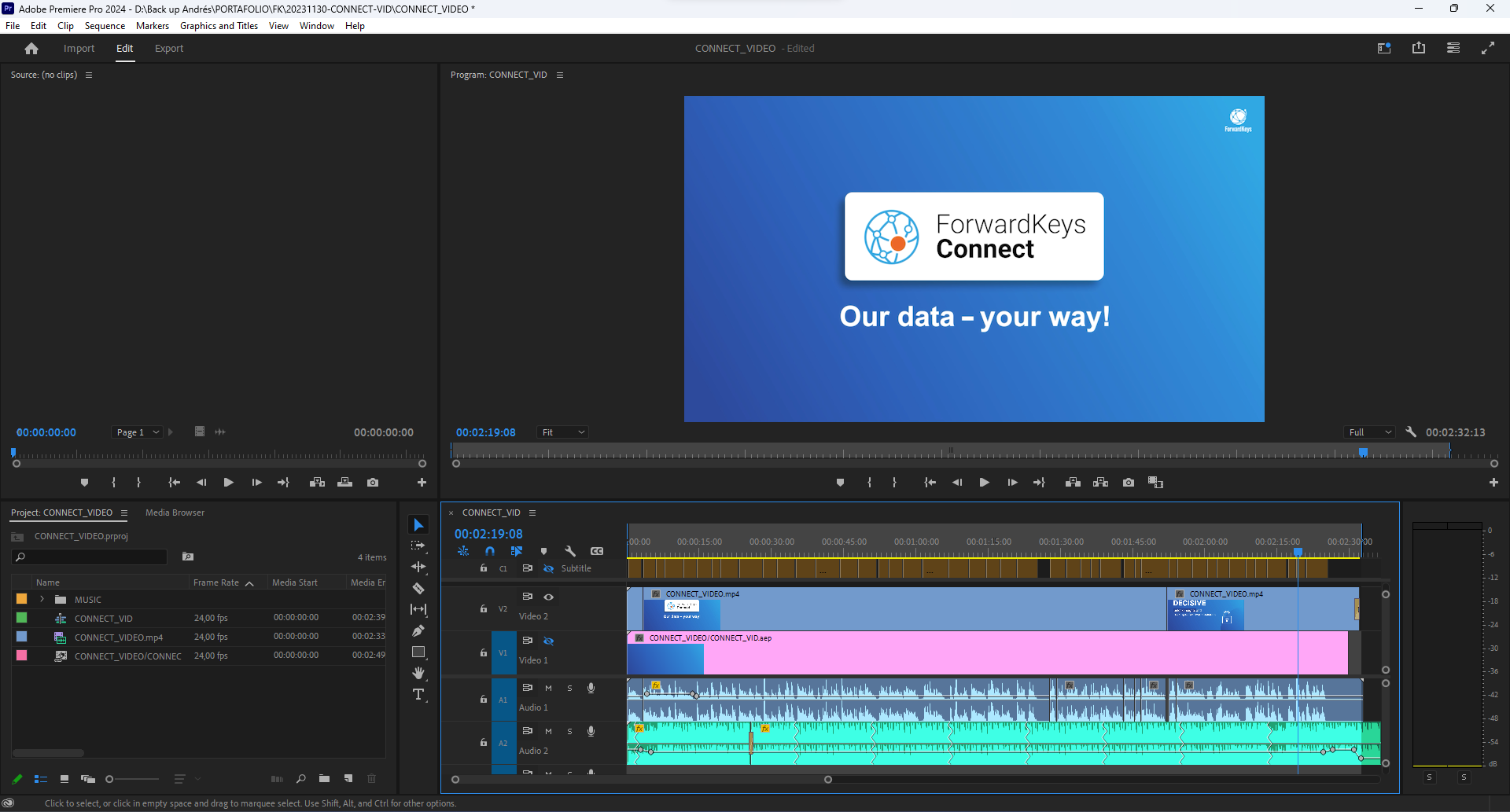Click New Item icon in Project panel
Viewport: 1510px width, 812px height.
[348, 779]
